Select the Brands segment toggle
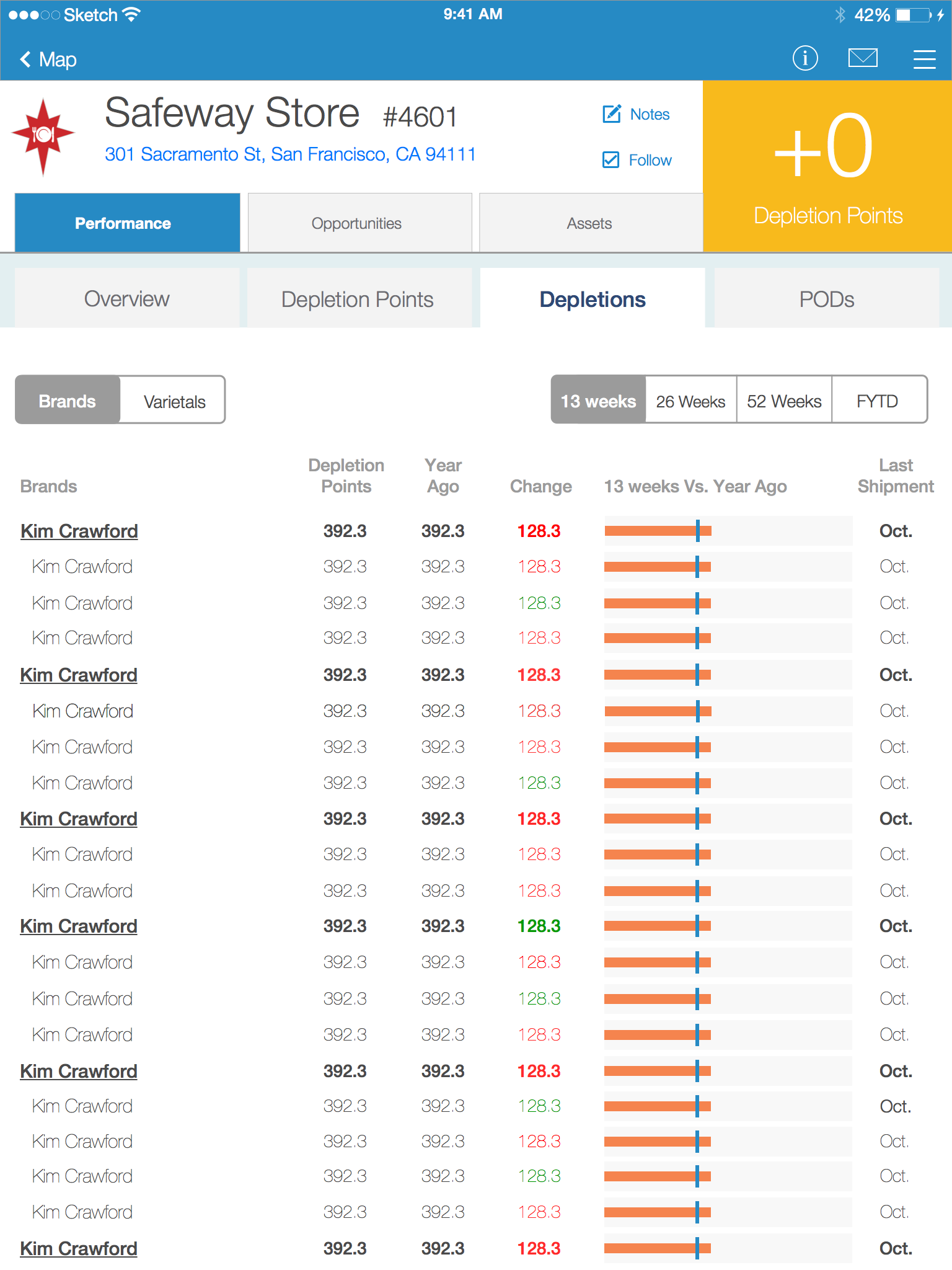The width and height of the screenshot is (952, 1270). point(68,401)
